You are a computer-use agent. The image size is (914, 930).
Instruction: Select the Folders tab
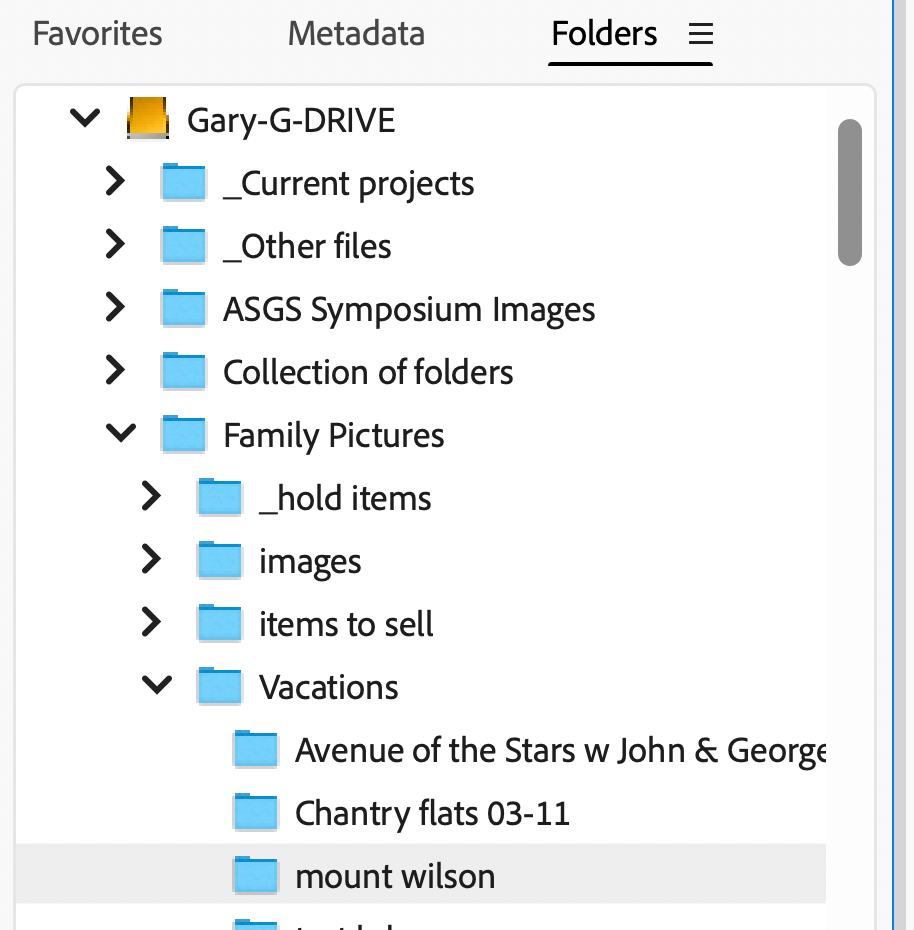pyautogui.click(x=603, y=34)
